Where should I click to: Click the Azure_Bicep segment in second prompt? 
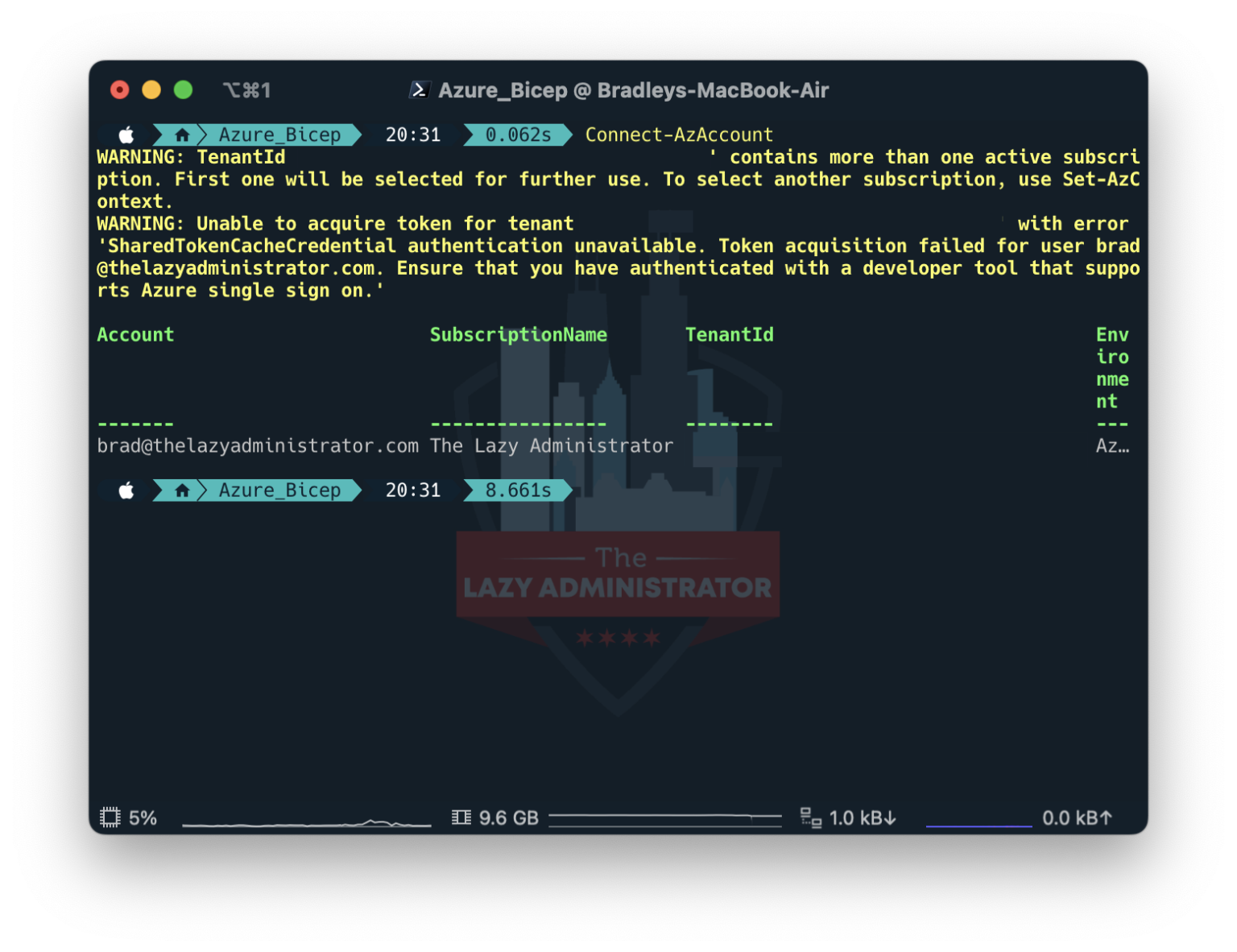279,490
